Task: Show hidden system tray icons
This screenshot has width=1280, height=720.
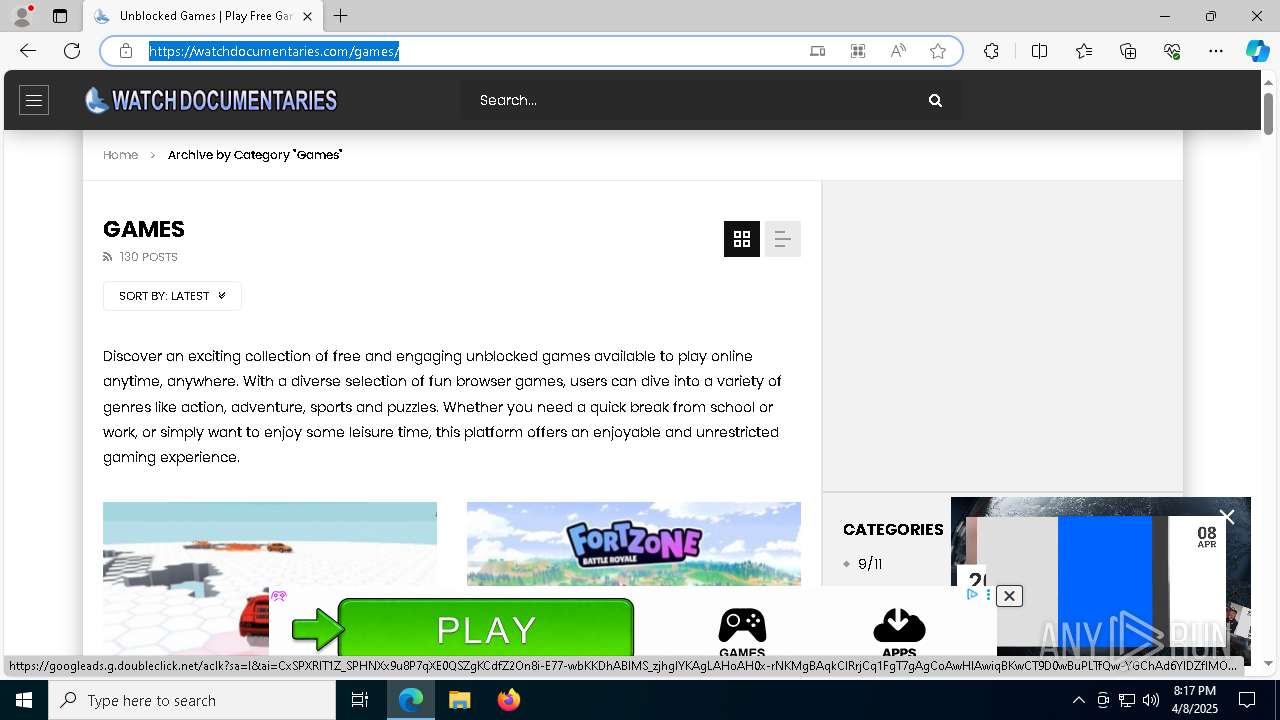Action: (1078, 700)
